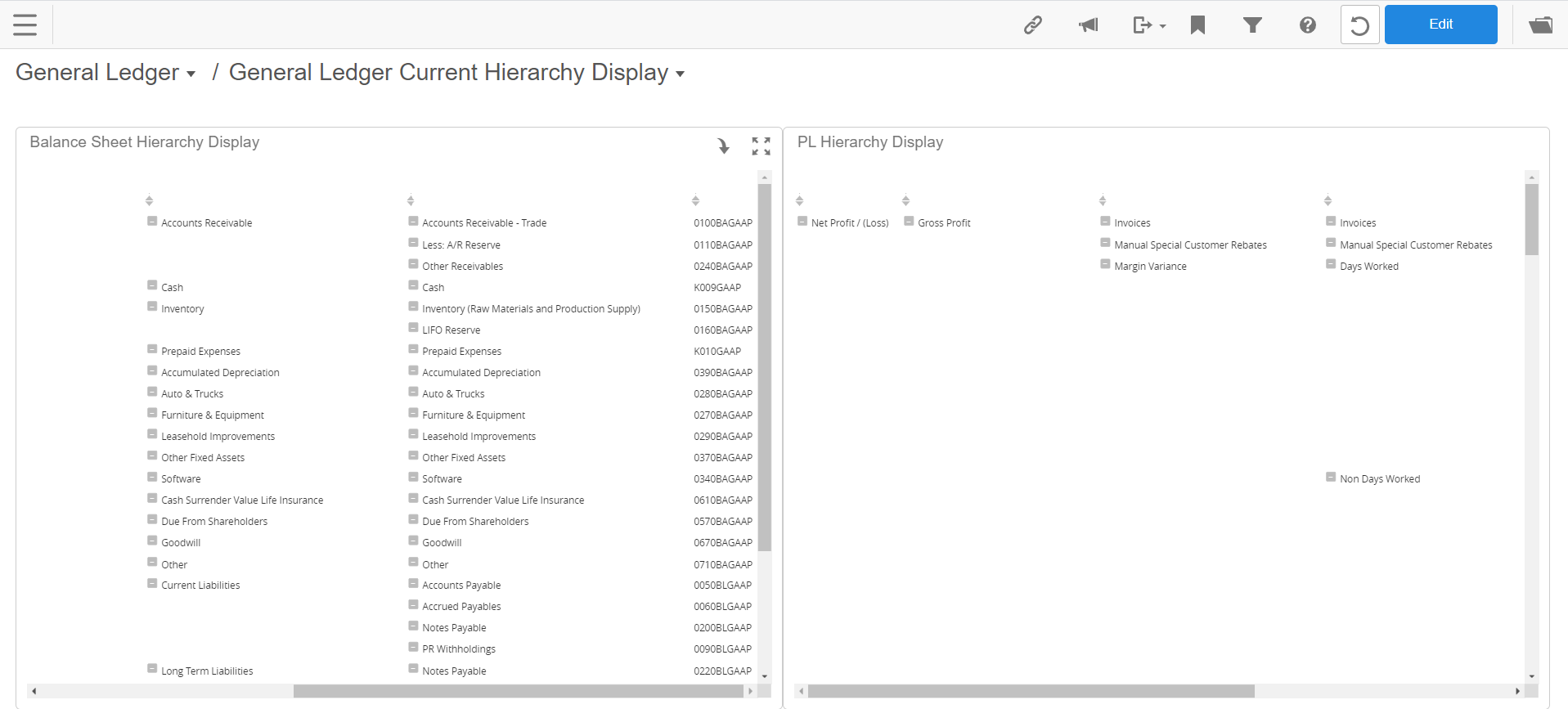Sort the fourth PL Hierarchy column
The image size is (1568, 709).
(1328, 200)
